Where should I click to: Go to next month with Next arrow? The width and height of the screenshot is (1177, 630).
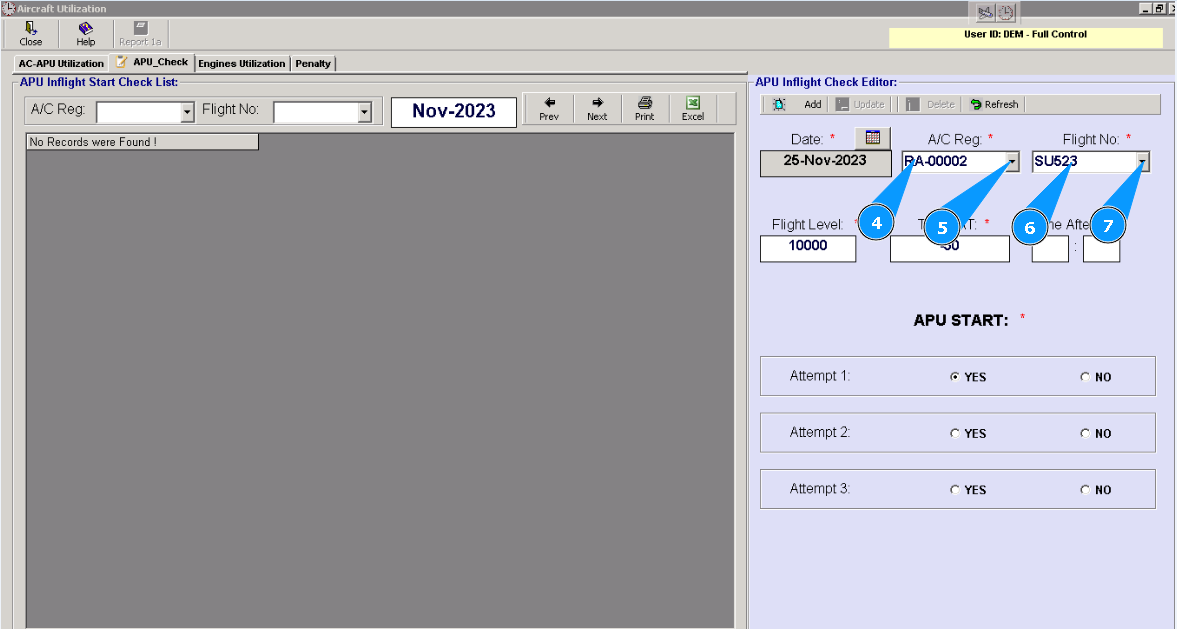coord(597,109)
